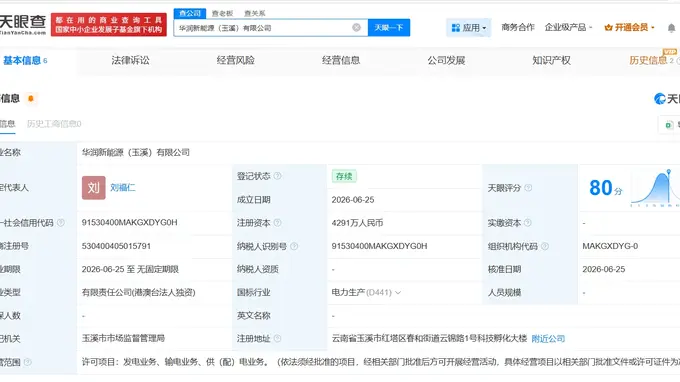Click the 附近公司 link

click(548, 339)
